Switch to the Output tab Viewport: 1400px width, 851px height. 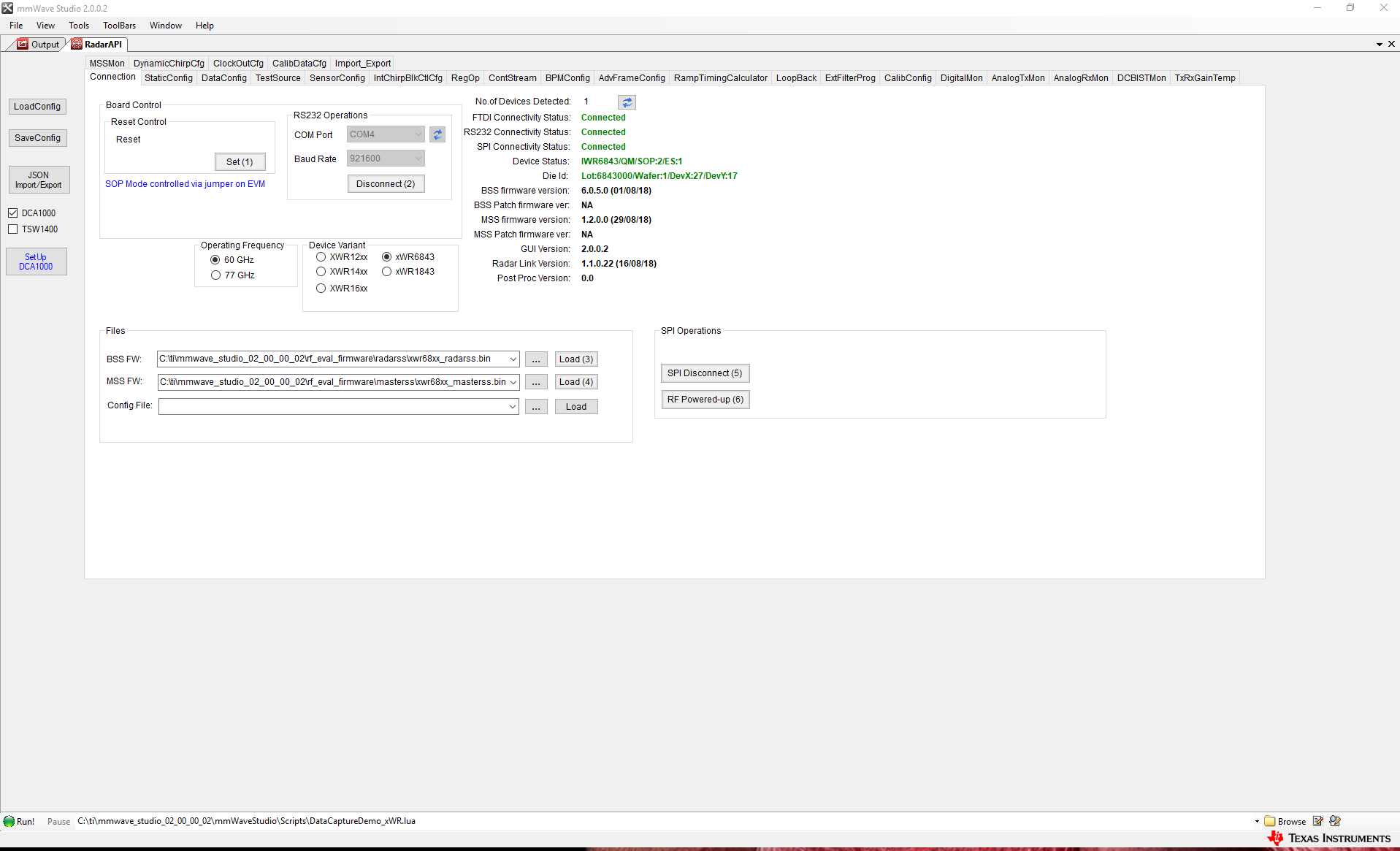39,45
